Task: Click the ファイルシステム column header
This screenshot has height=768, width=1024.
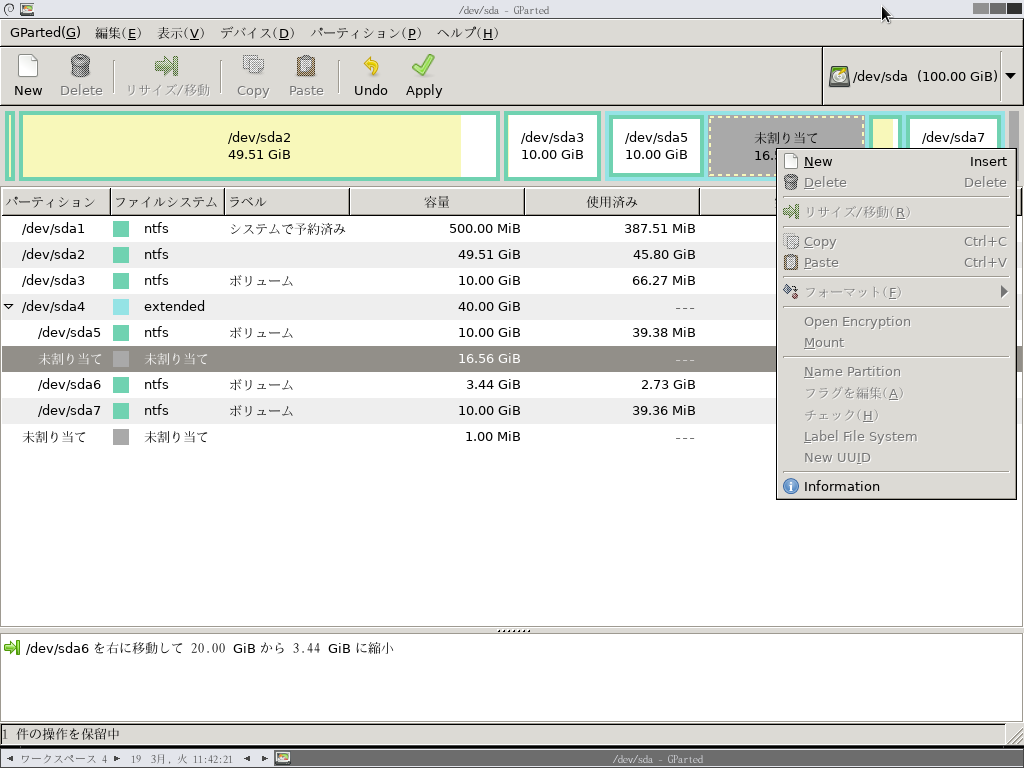Action: click(x=167, y=202)
